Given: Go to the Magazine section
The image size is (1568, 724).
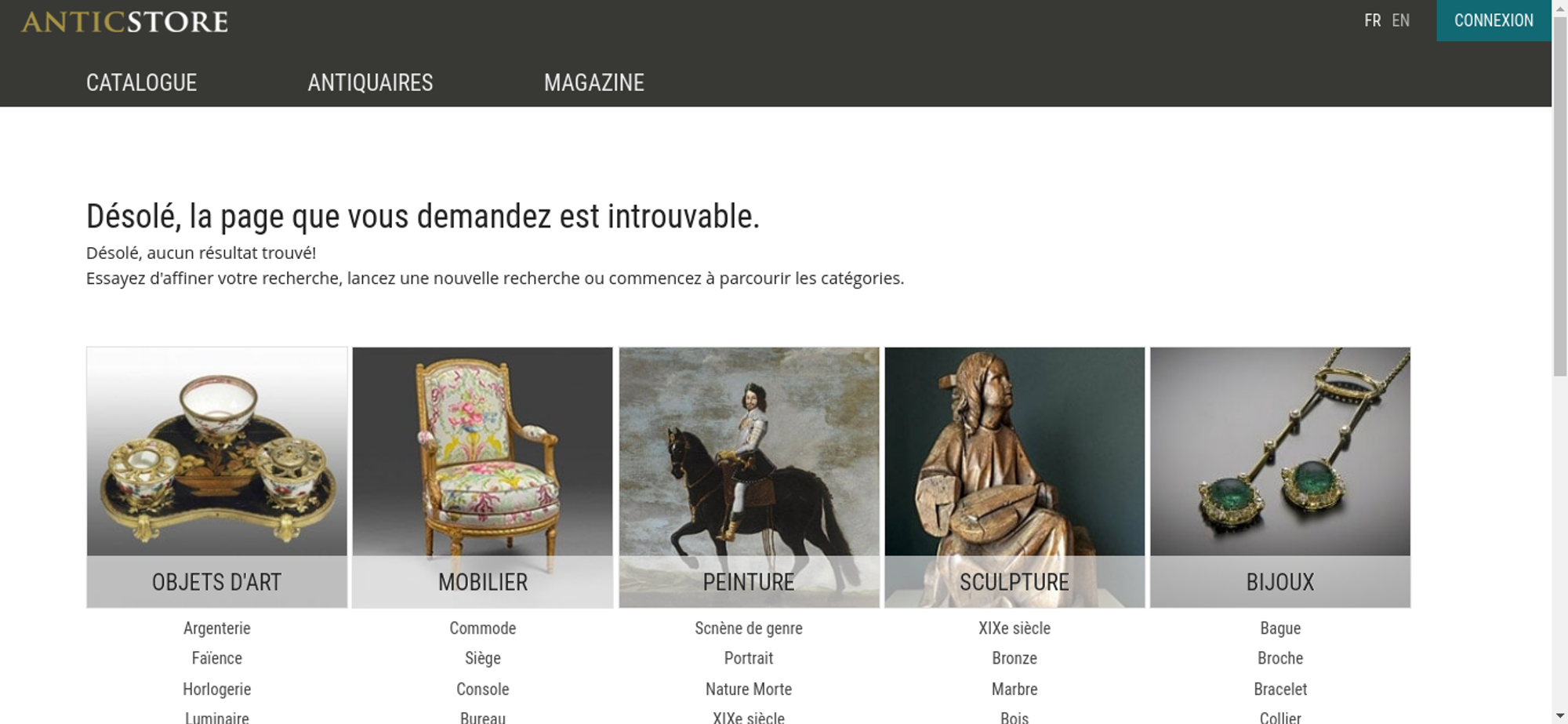Looking at the screenshot, I should coord(593,82).
